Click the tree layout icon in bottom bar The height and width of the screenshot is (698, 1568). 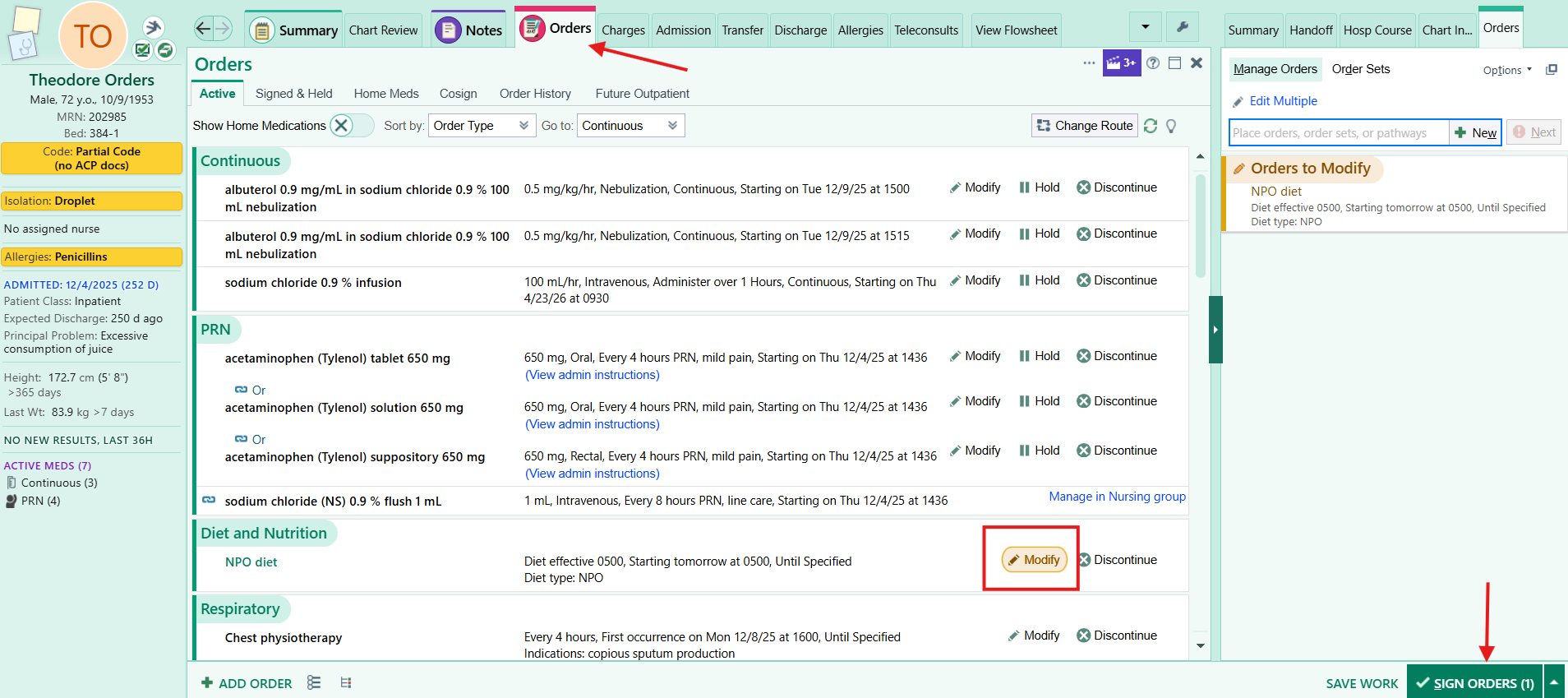click(x=346, y=682)
